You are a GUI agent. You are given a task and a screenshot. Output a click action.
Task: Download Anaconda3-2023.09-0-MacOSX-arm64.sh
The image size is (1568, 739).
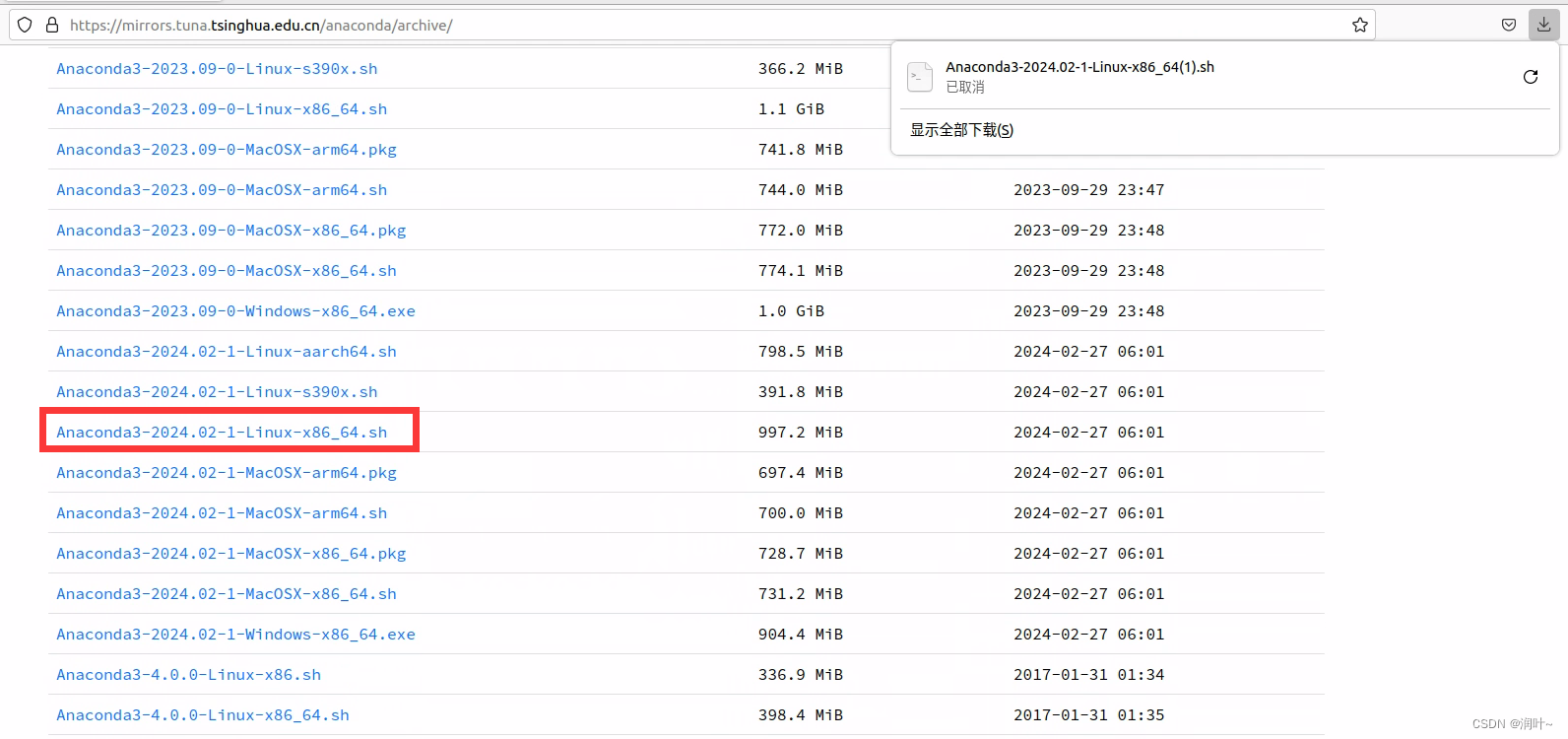tap(222, 190)
